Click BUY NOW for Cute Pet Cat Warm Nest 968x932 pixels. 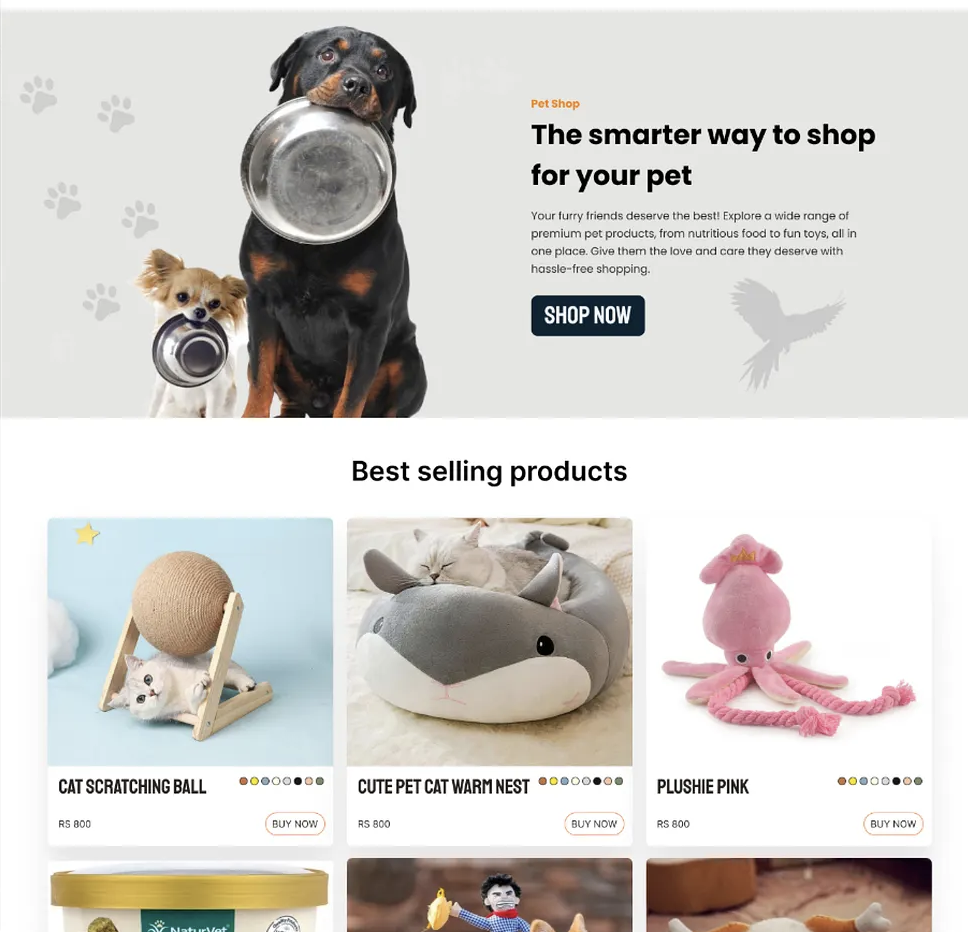pyautogui.click(x=594, y=823)
